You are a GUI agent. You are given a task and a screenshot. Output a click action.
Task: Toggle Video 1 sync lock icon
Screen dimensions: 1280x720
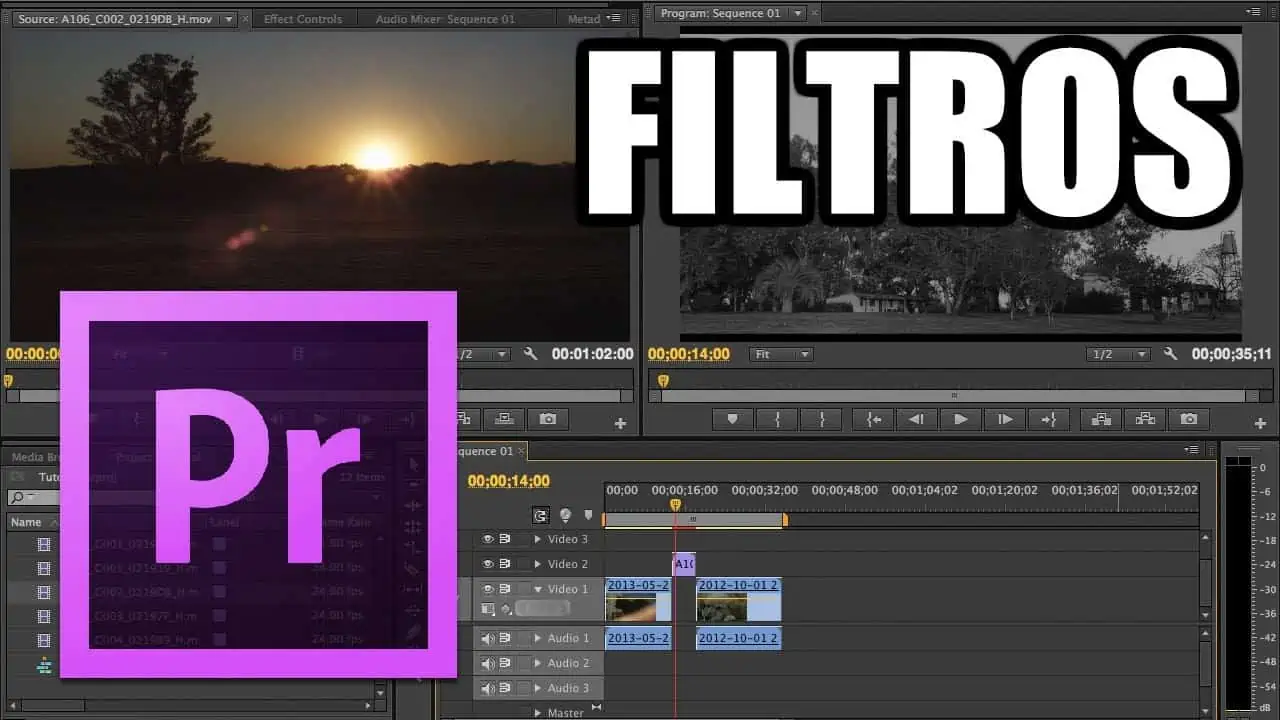point(506,589)
